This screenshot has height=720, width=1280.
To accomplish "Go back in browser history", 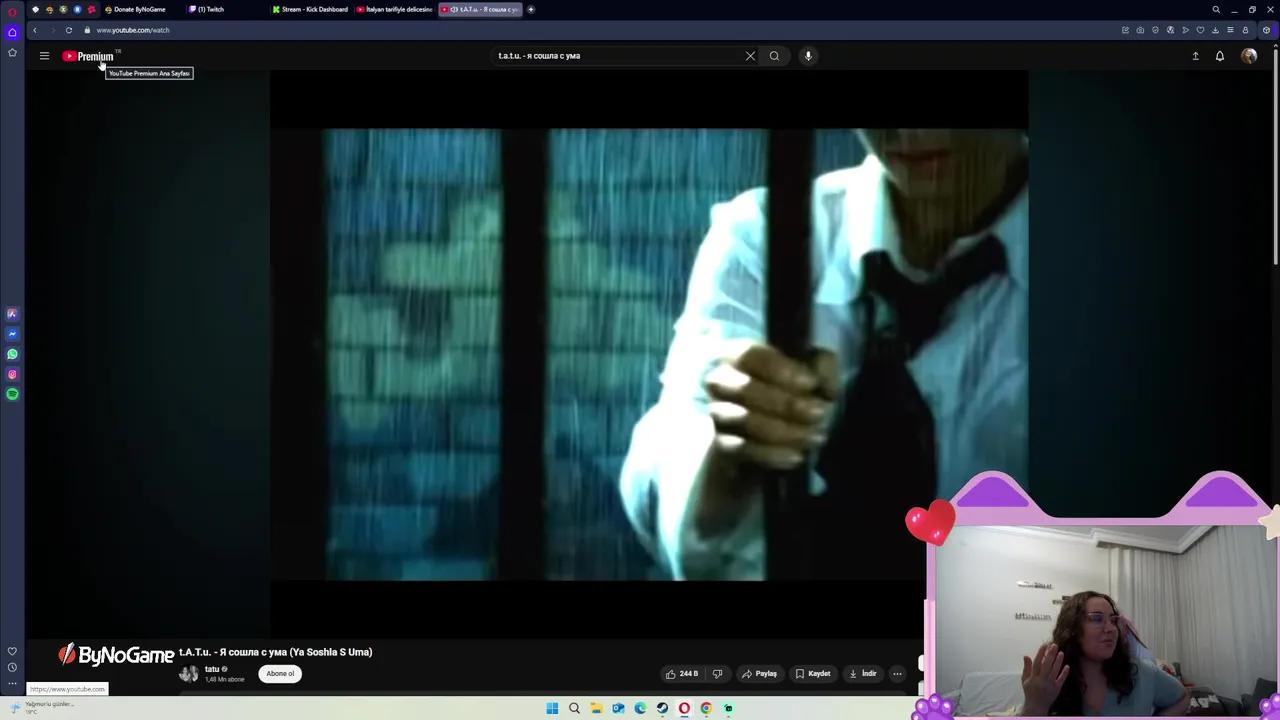I will (35, 30).
